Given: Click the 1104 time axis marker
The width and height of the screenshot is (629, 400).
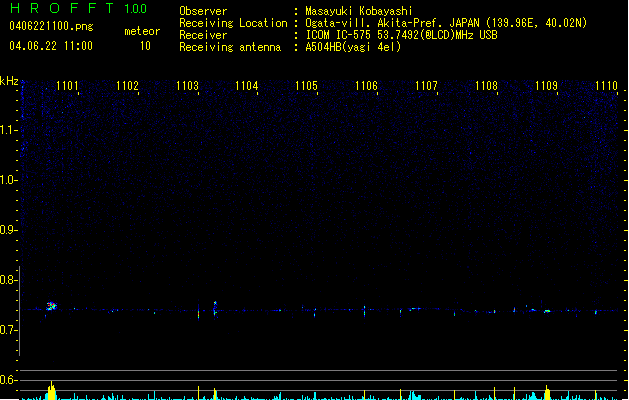Looking at the screenshot, I should (246, 86).
